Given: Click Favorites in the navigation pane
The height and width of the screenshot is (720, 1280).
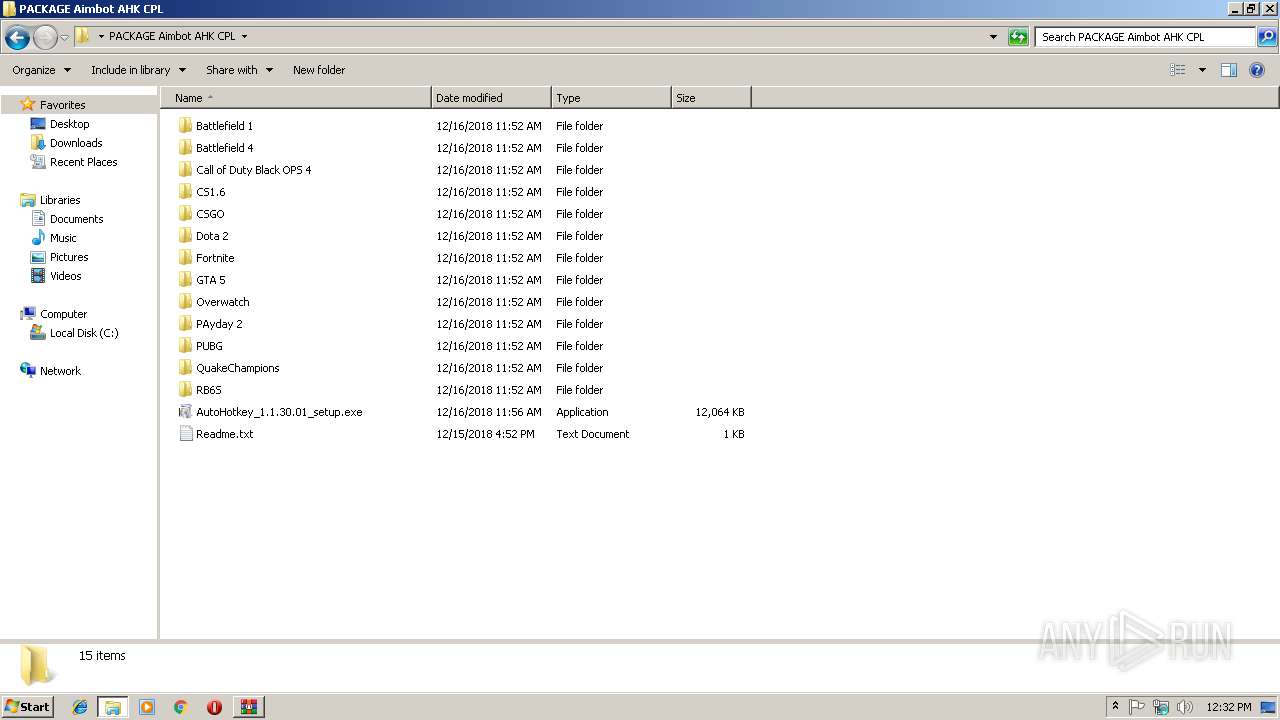Looking at the screenshot, I should [62, 105].
